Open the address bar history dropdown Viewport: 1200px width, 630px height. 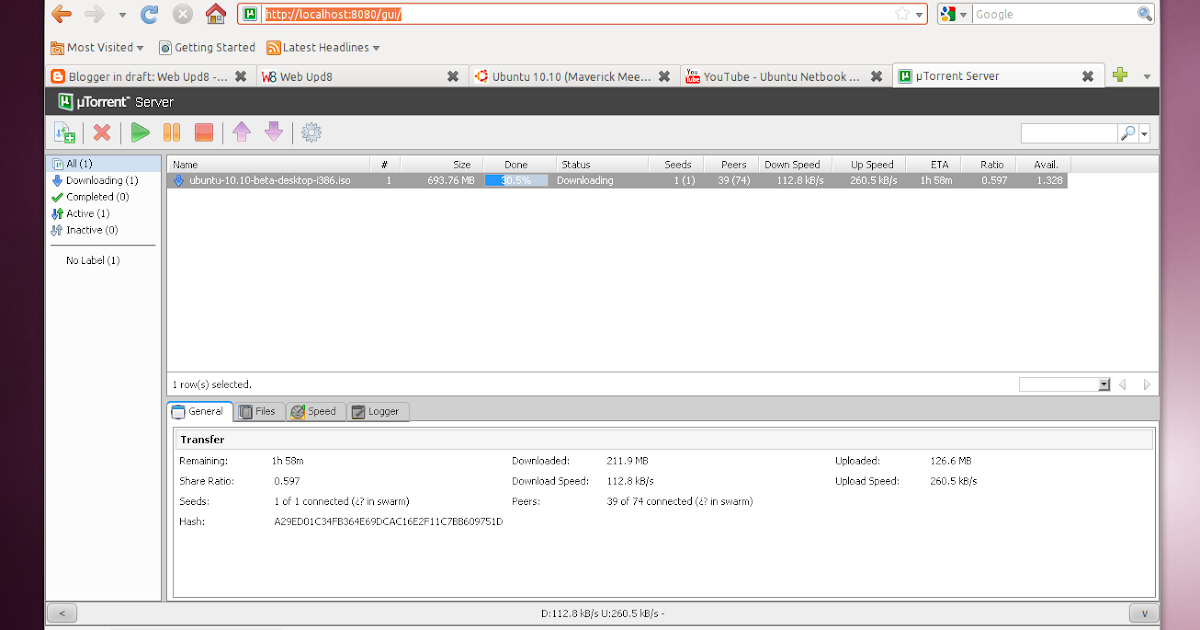(x=919, y=14)
